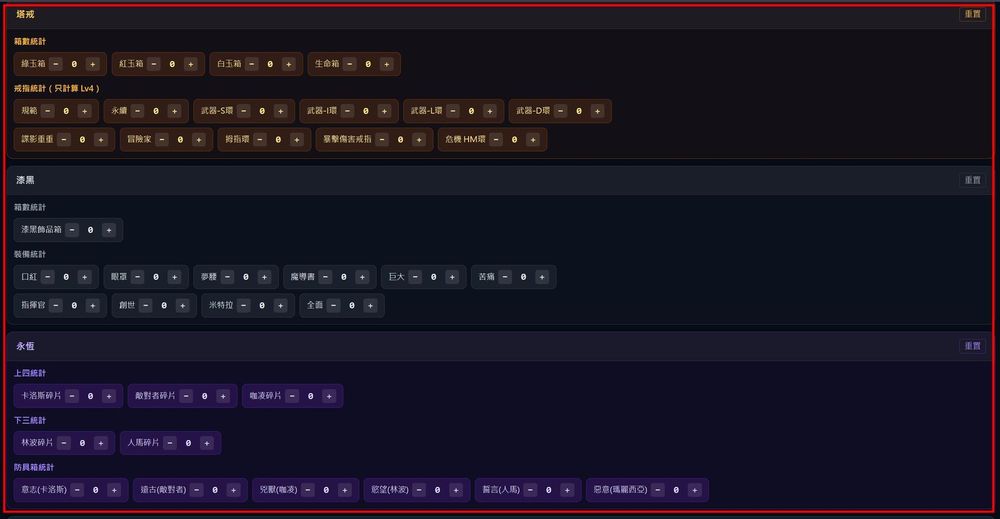Viewport: 1000px width, 519px height.
Task: Increase the 咖凌碎片 count
Action: [x=328, y=397]
